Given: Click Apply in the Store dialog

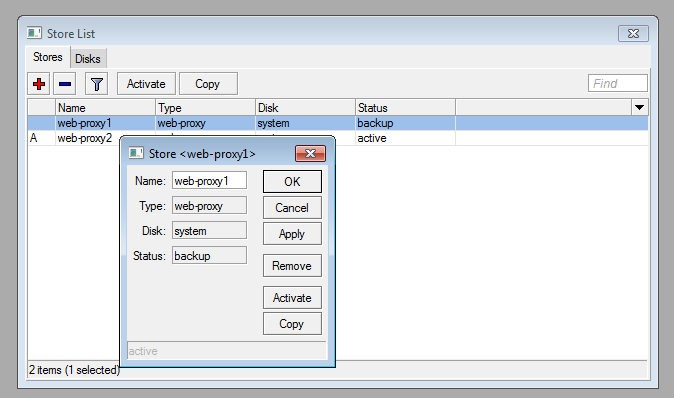Looking at the screenshot, I should tap(292, 234).
